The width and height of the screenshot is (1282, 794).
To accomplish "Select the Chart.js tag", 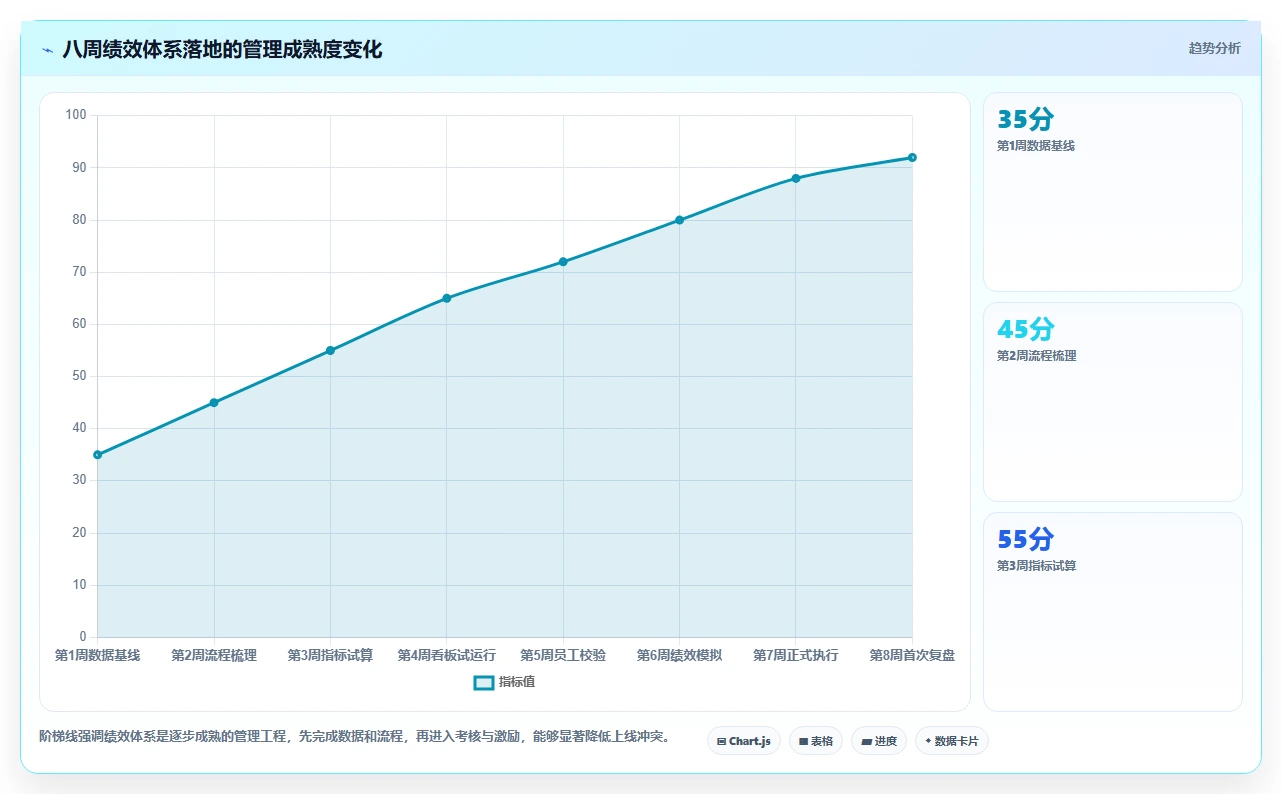I will (743, 741).
